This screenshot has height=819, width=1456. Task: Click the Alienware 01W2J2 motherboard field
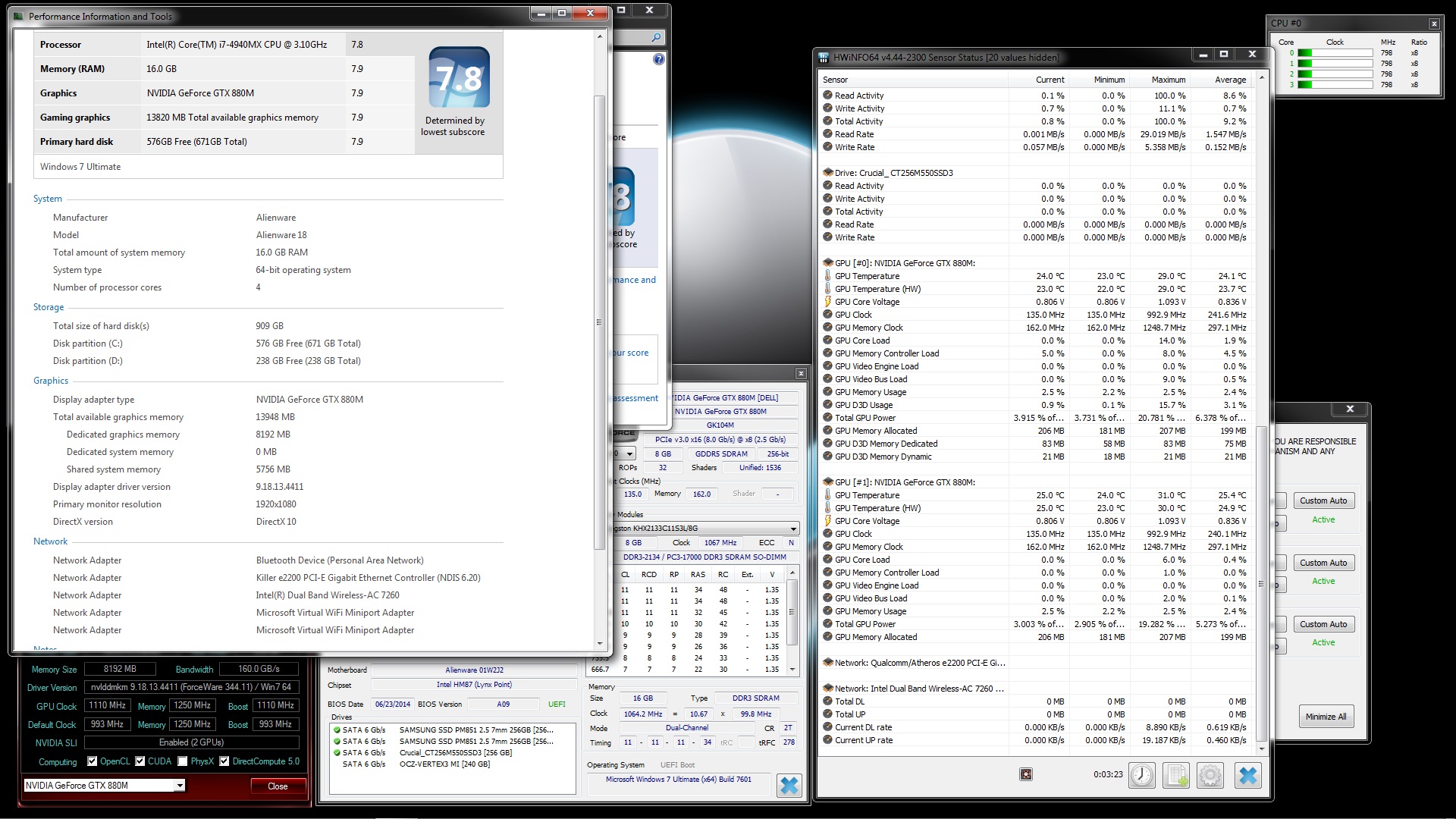474,670
